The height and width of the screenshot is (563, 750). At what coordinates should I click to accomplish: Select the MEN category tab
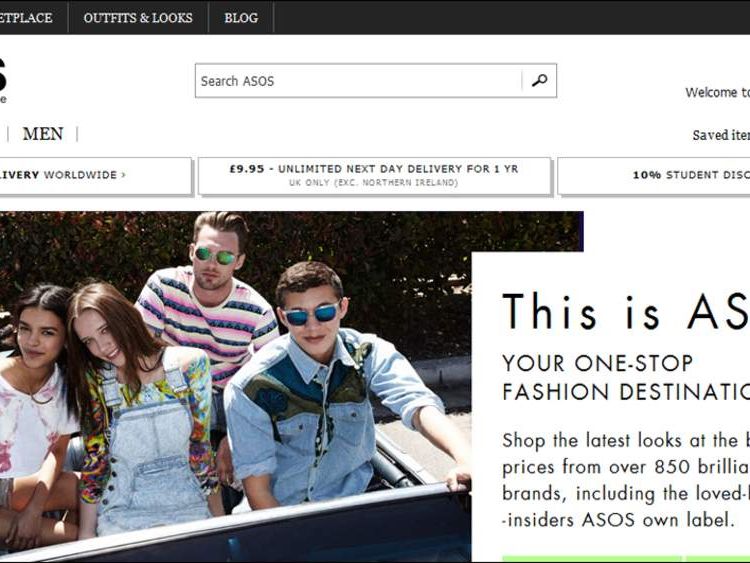point(43,134)
